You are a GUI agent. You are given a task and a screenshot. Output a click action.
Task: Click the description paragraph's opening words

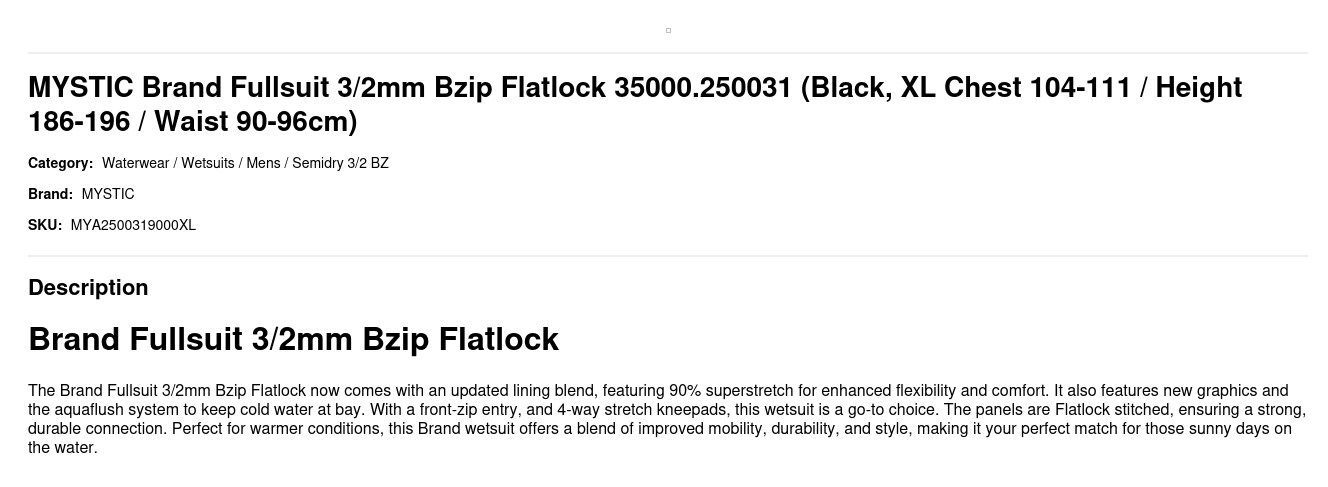pos(80,391)
